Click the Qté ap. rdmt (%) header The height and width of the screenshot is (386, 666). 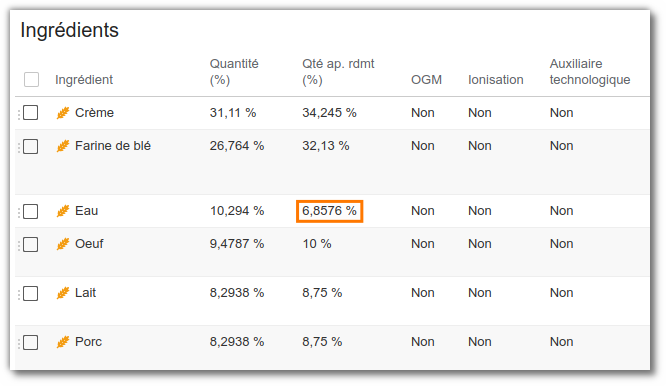pos(338,72)
